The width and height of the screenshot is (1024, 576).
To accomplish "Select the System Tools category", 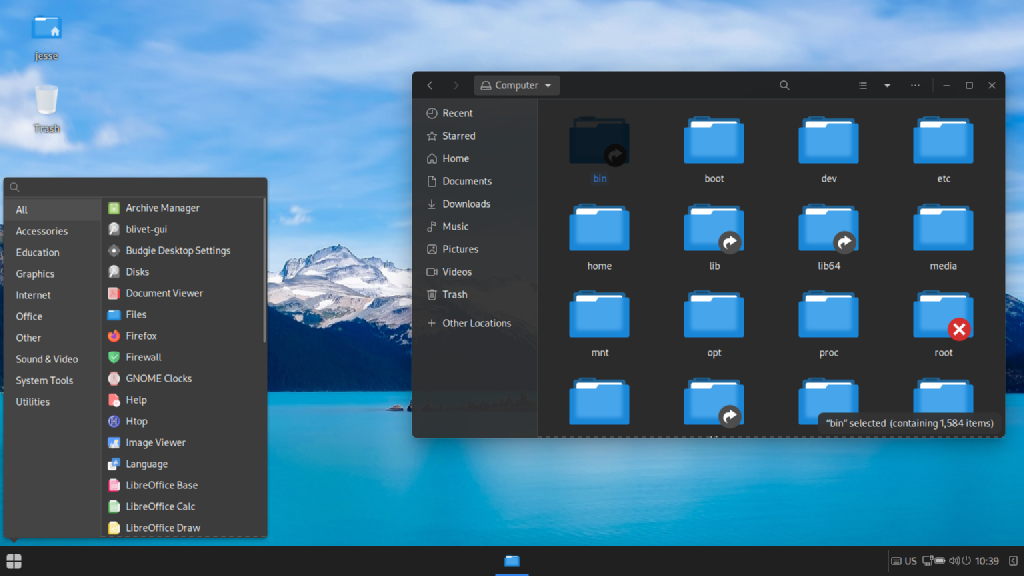I will coord(45,380).
